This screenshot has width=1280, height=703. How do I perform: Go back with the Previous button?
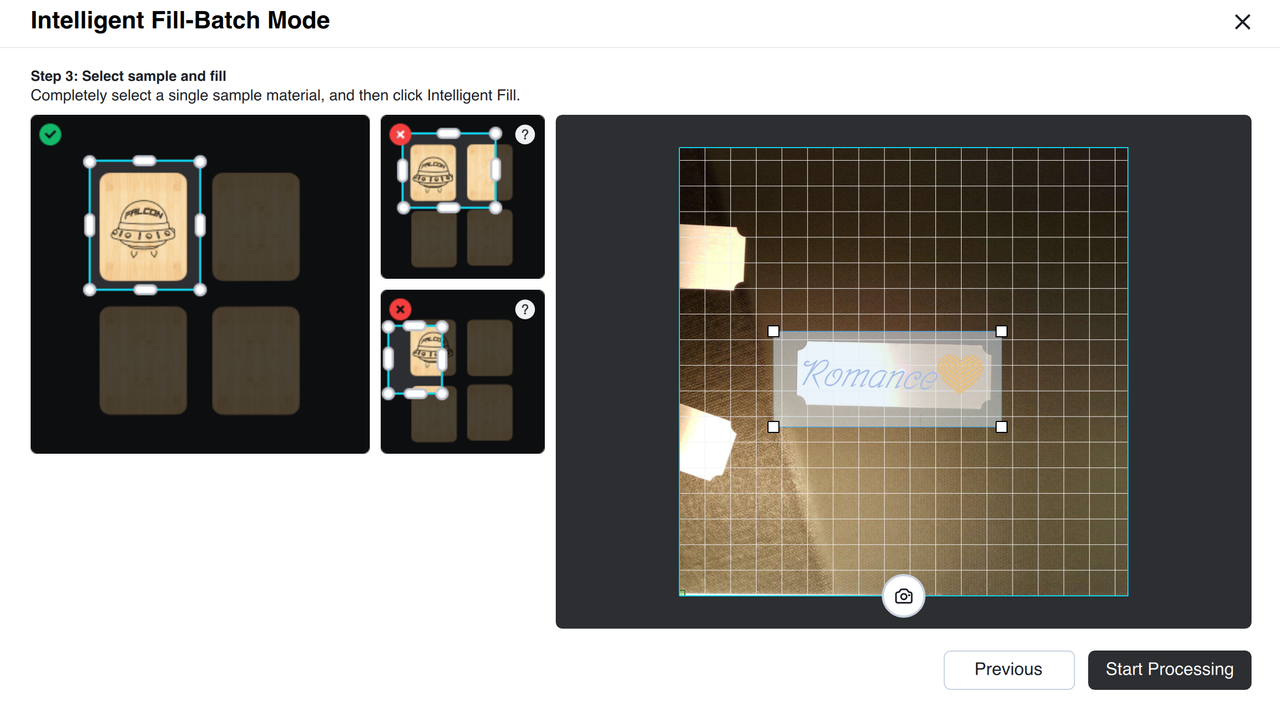(1009, 670)
